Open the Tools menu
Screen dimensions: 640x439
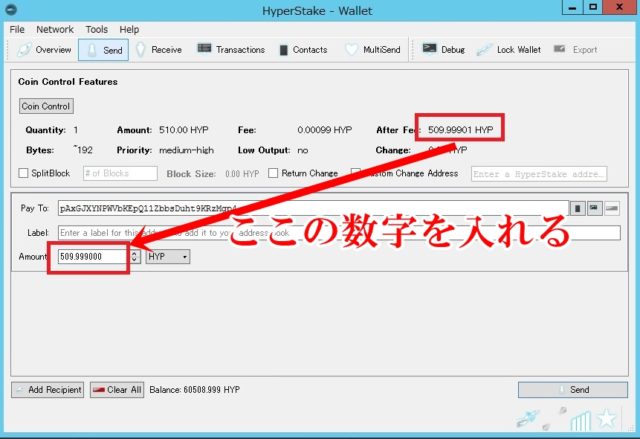(x=96, y=29)
